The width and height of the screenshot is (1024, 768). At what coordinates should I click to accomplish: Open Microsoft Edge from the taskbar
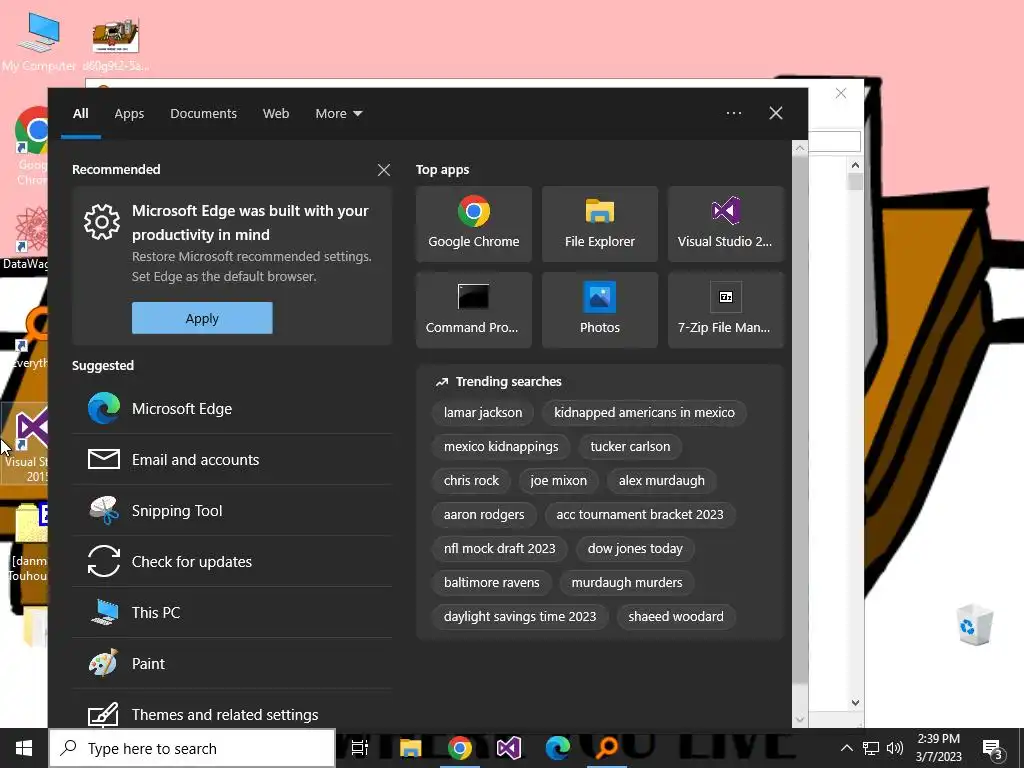click(558, 748)
